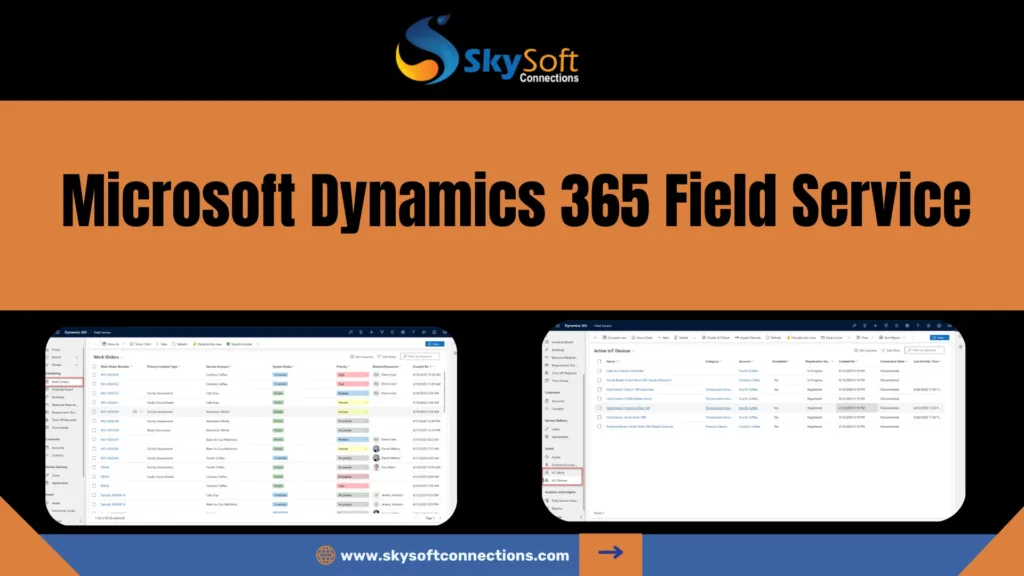Click back arrow in the IoT Devices toolbar
This screenshot has width=1024, height=576.
tap(595, 338)
